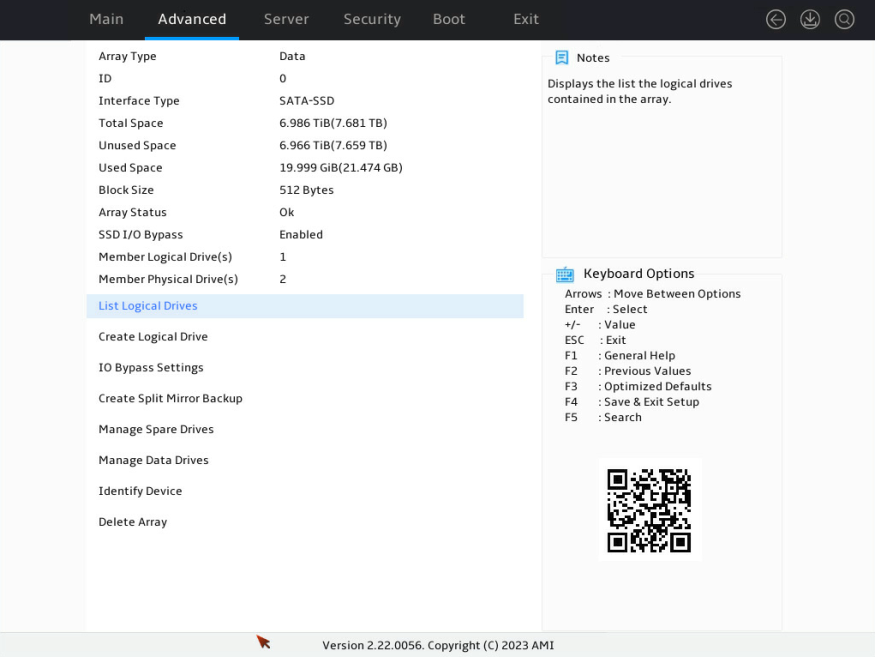Click the save/download icon in header
The width and height of the screenshot is (875, 657).
(x=810, y=20)
